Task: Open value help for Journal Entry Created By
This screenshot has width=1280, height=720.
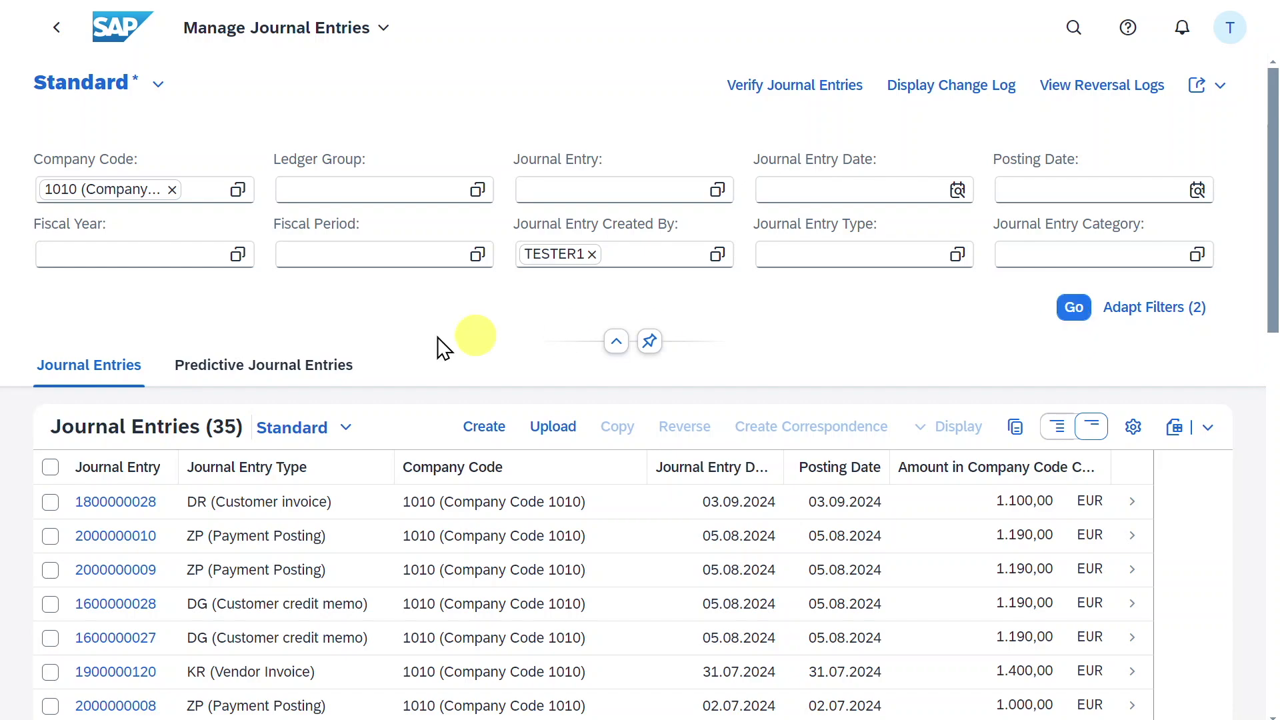Action: pos(718,255)
